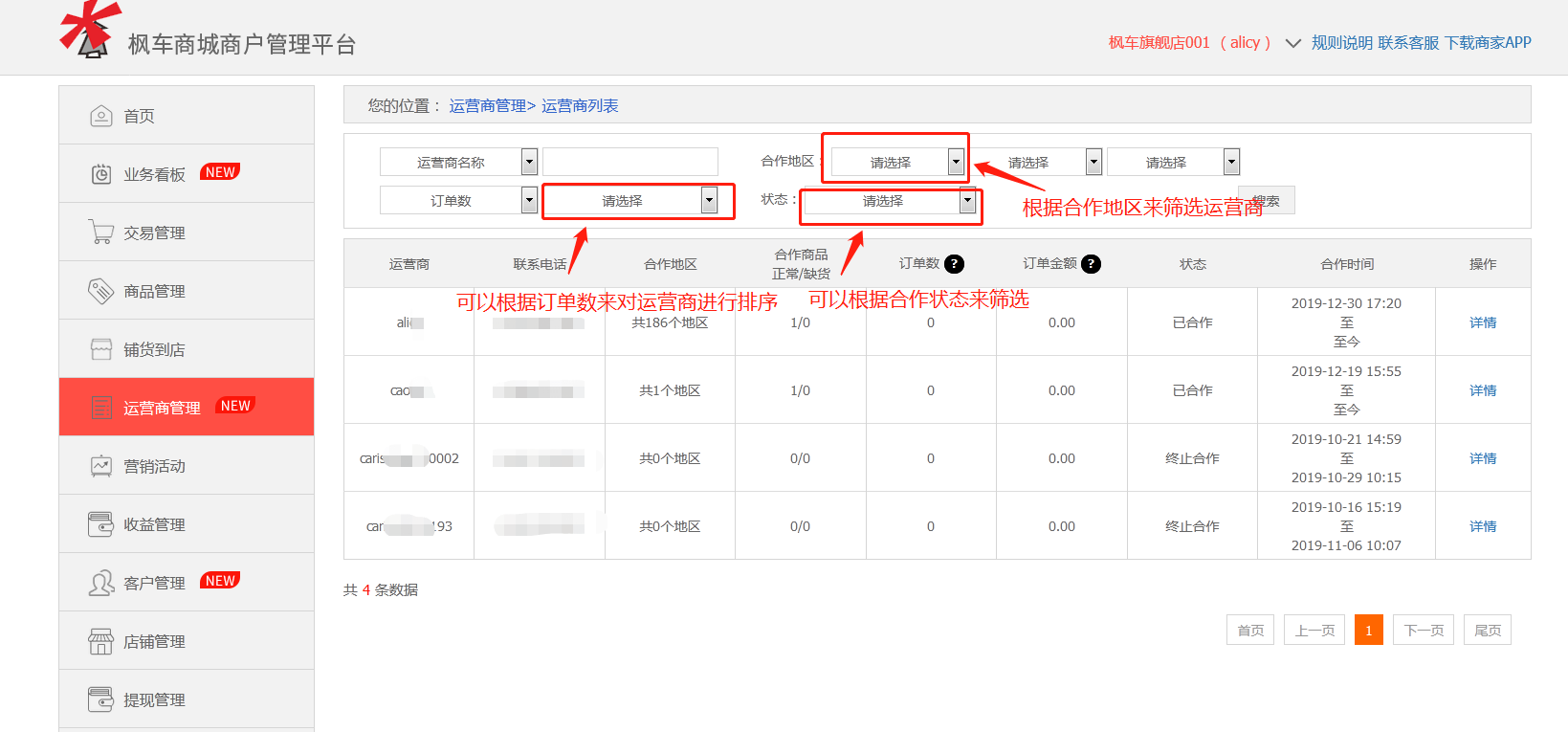Click the 首页 pagination button

coord(1250,630)
